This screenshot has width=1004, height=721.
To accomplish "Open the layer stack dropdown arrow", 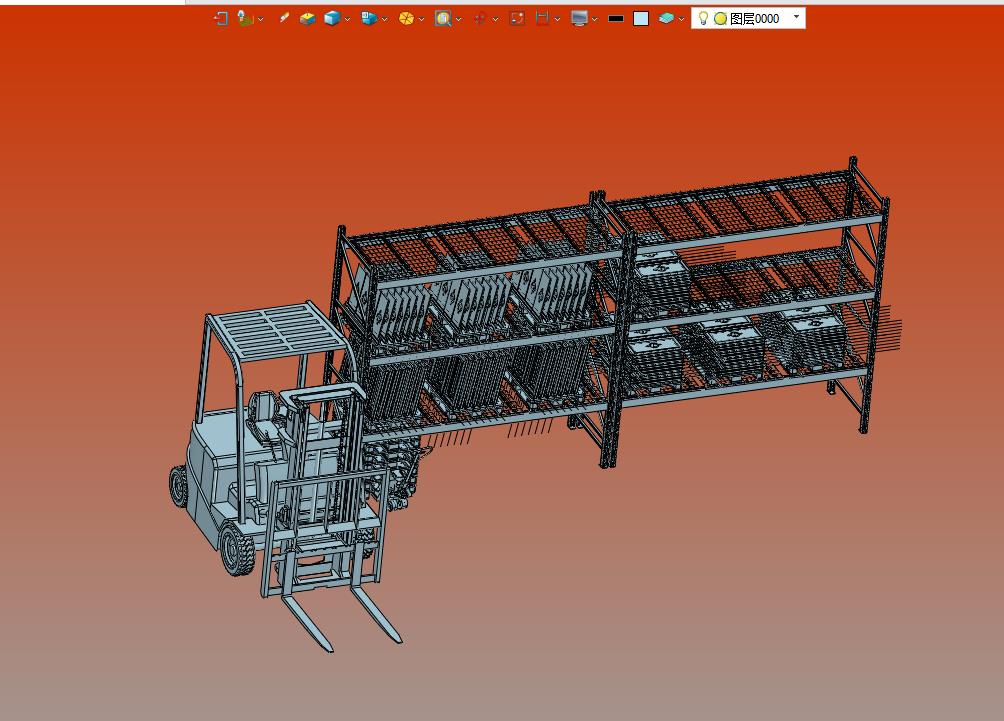I will click(681, 19).
